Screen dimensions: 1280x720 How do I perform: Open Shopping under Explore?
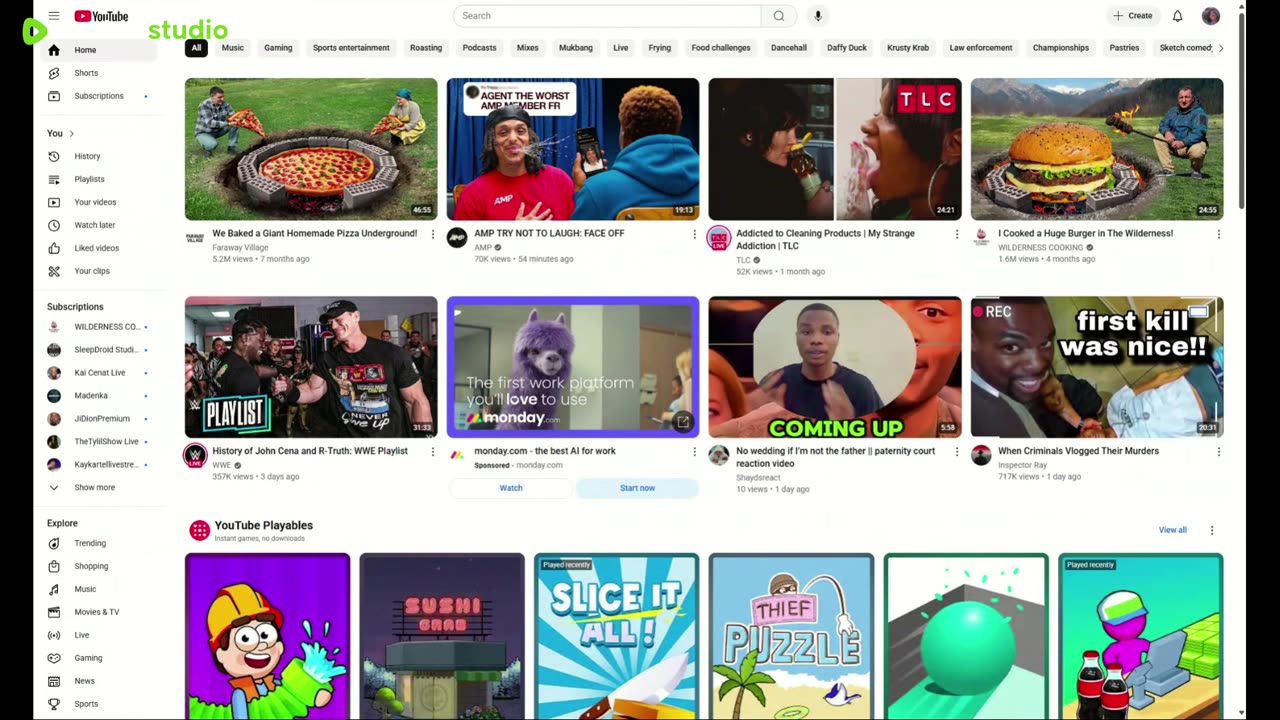click(x=100, y=566)
